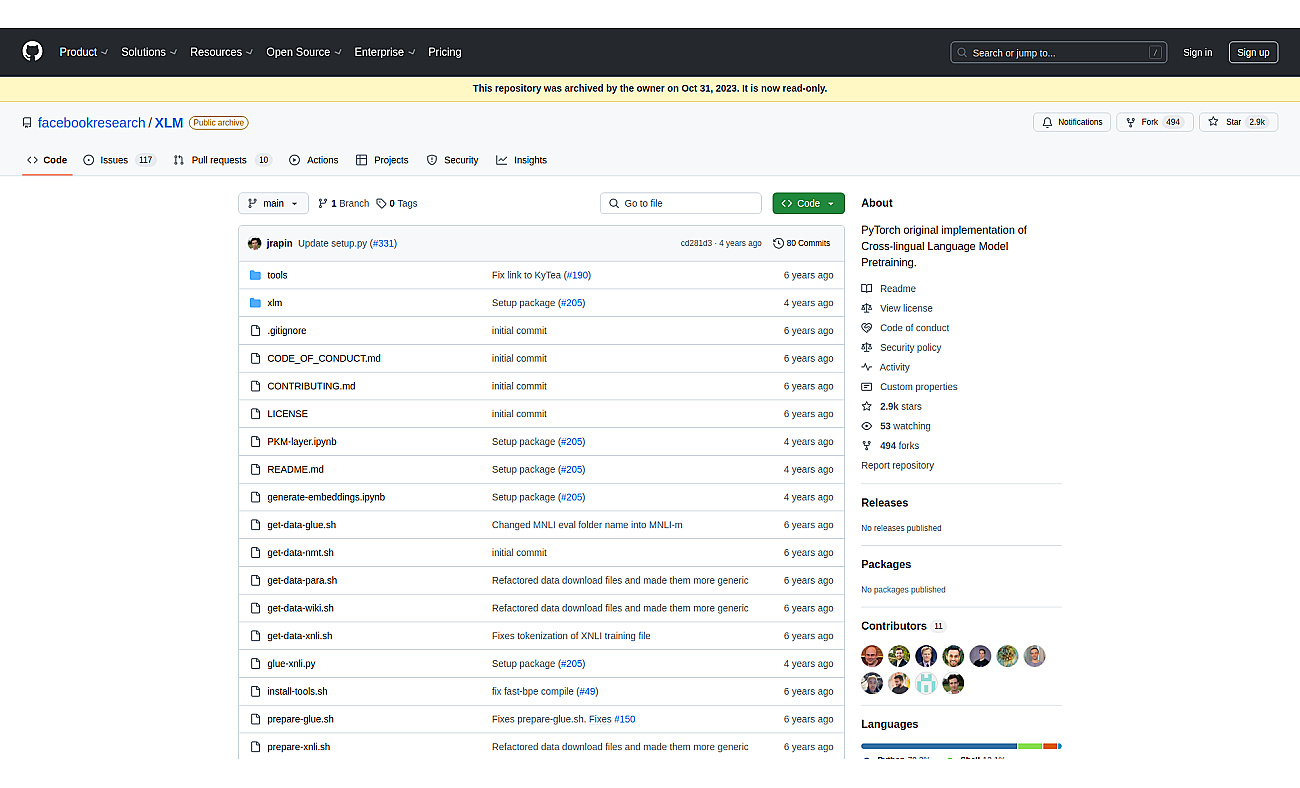Open the green Code dropdown button

click(808, 203)
